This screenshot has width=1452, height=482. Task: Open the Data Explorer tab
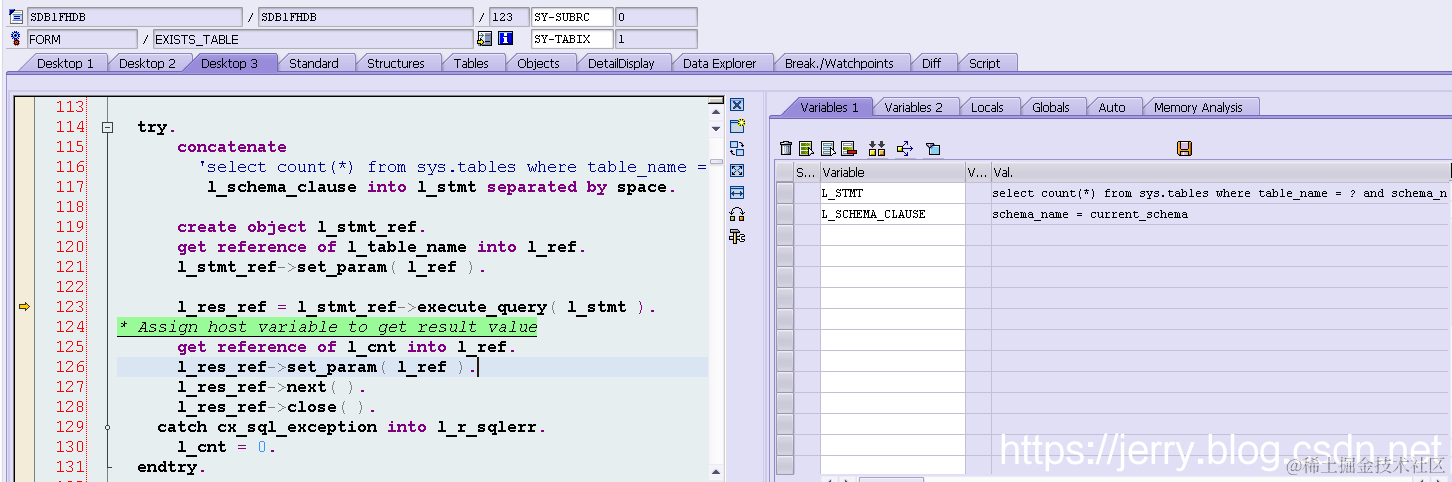720,63
